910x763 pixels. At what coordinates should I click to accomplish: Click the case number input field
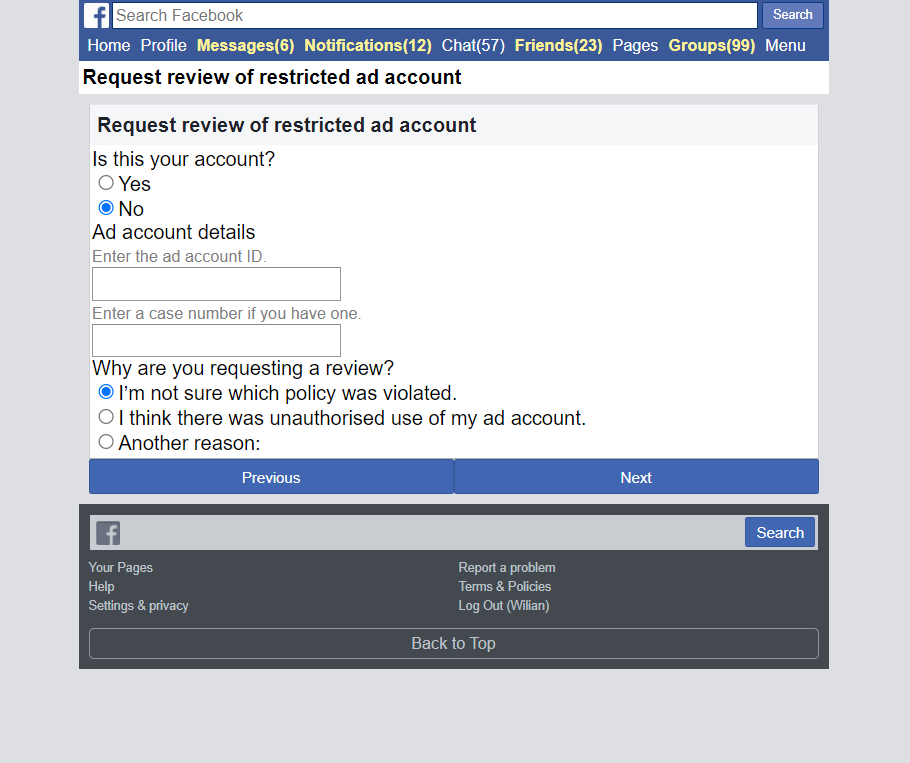(x=216, y=340)
